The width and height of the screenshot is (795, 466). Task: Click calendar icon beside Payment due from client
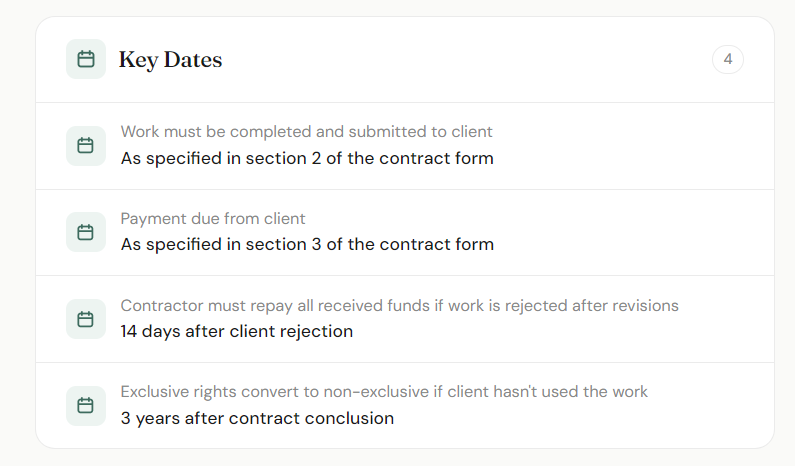pyautogui.click(x=86, y=232)
